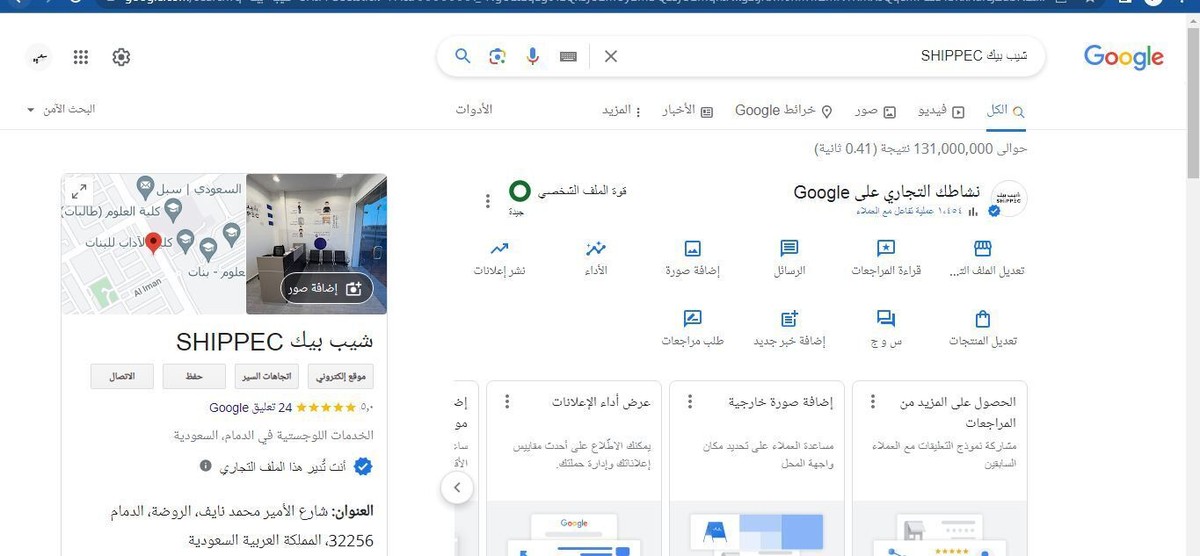Open عرض أداء الإعلانات card
Image resolution: width=1200 pixels, height=556 pixels.
[573, 468]
